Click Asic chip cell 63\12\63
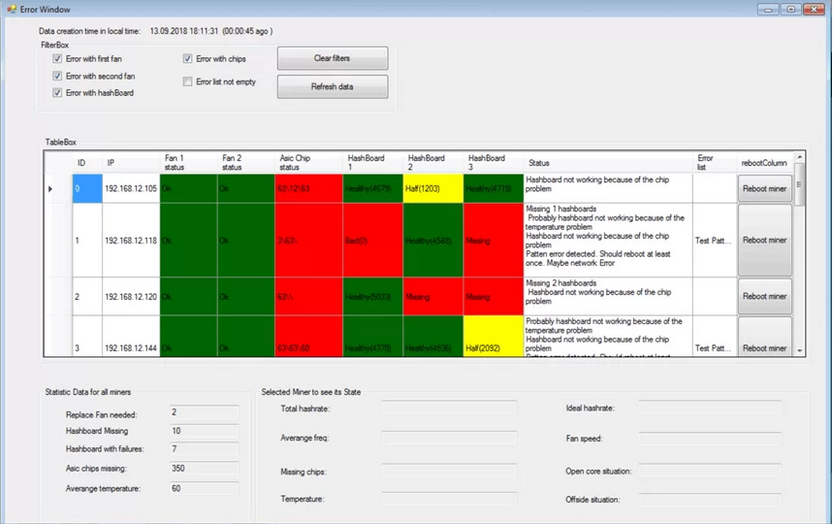The image size is (833, 524). [x=309, y=188]
